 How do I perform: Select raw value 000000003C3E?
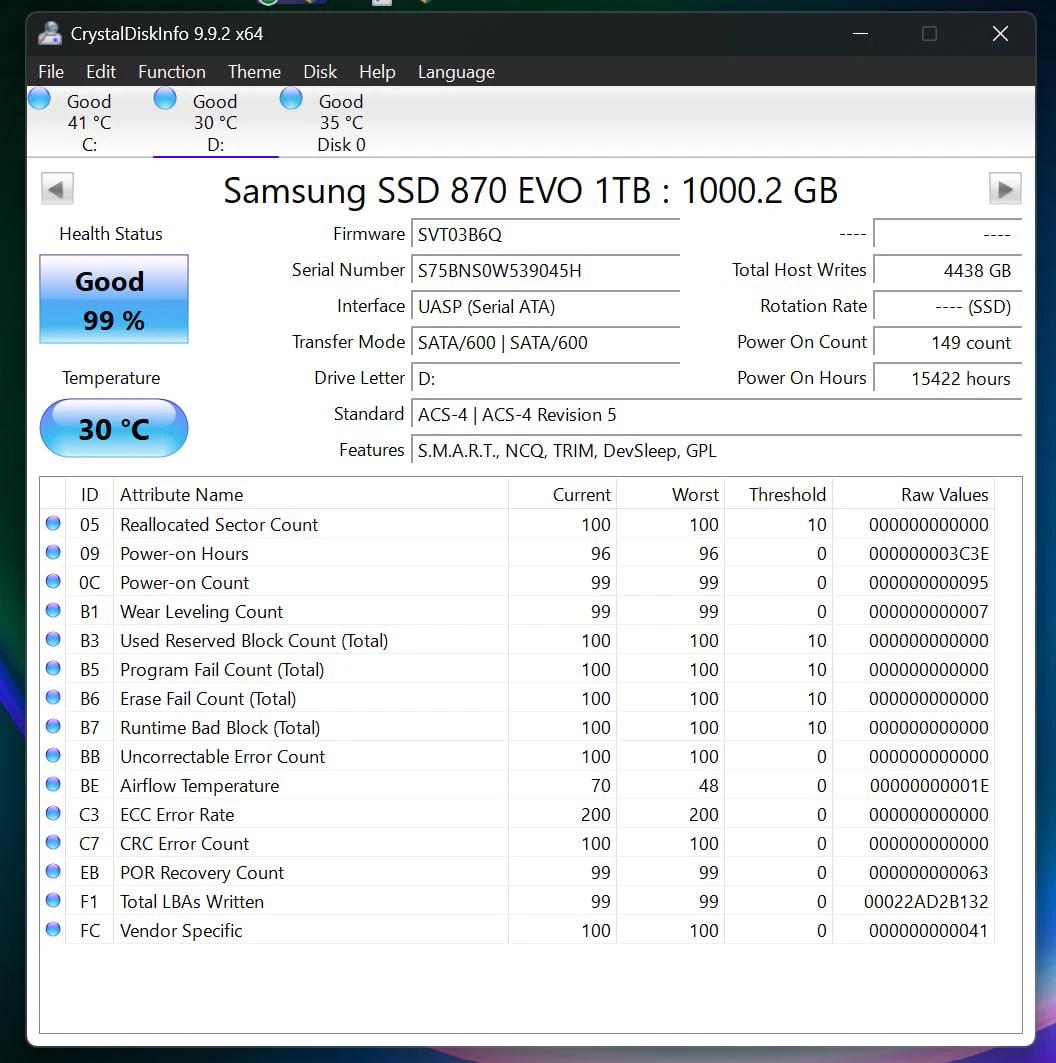tap(929, 554)
